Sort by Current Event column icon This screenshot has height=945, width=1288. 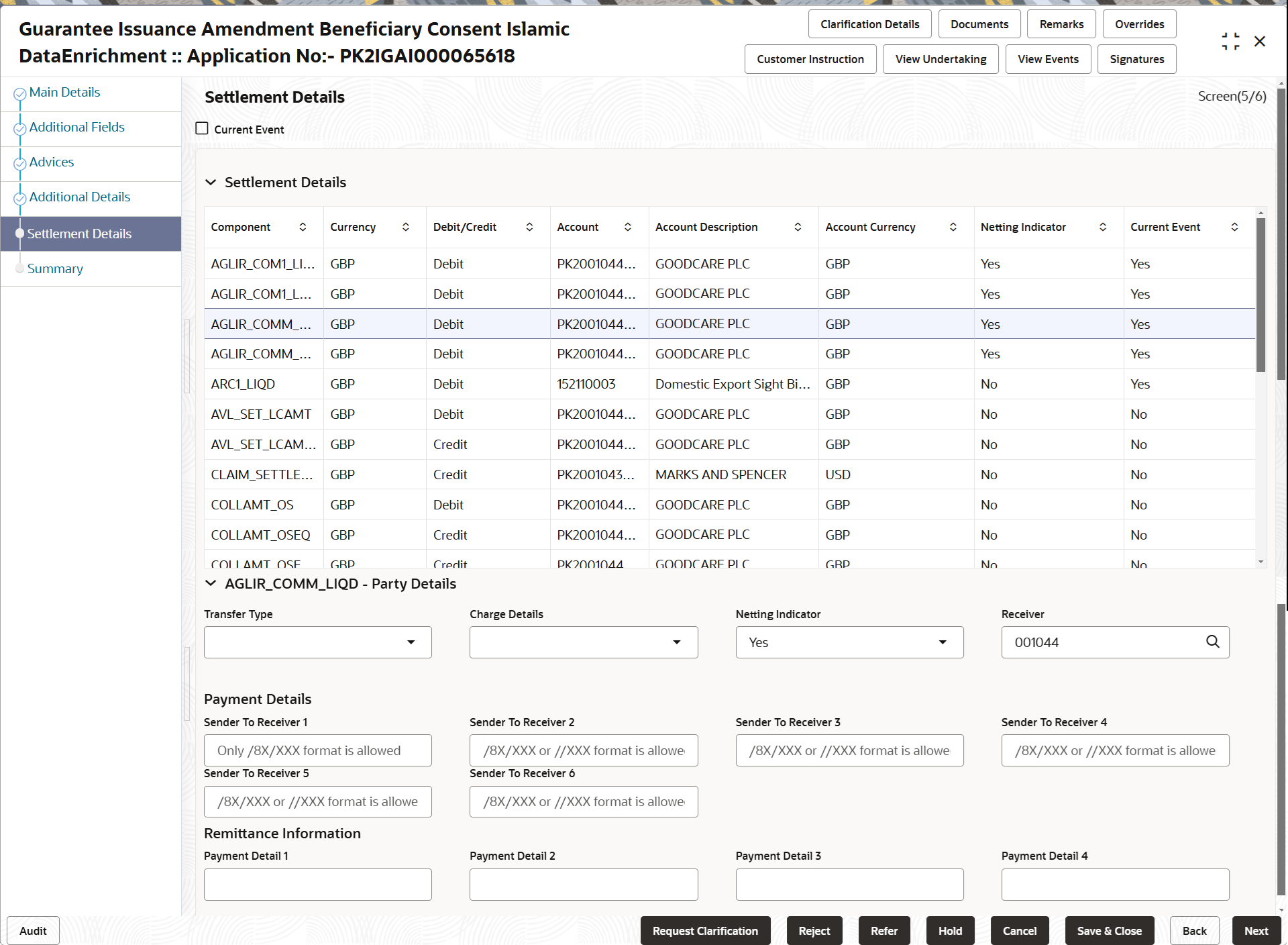click(1234, 227)
